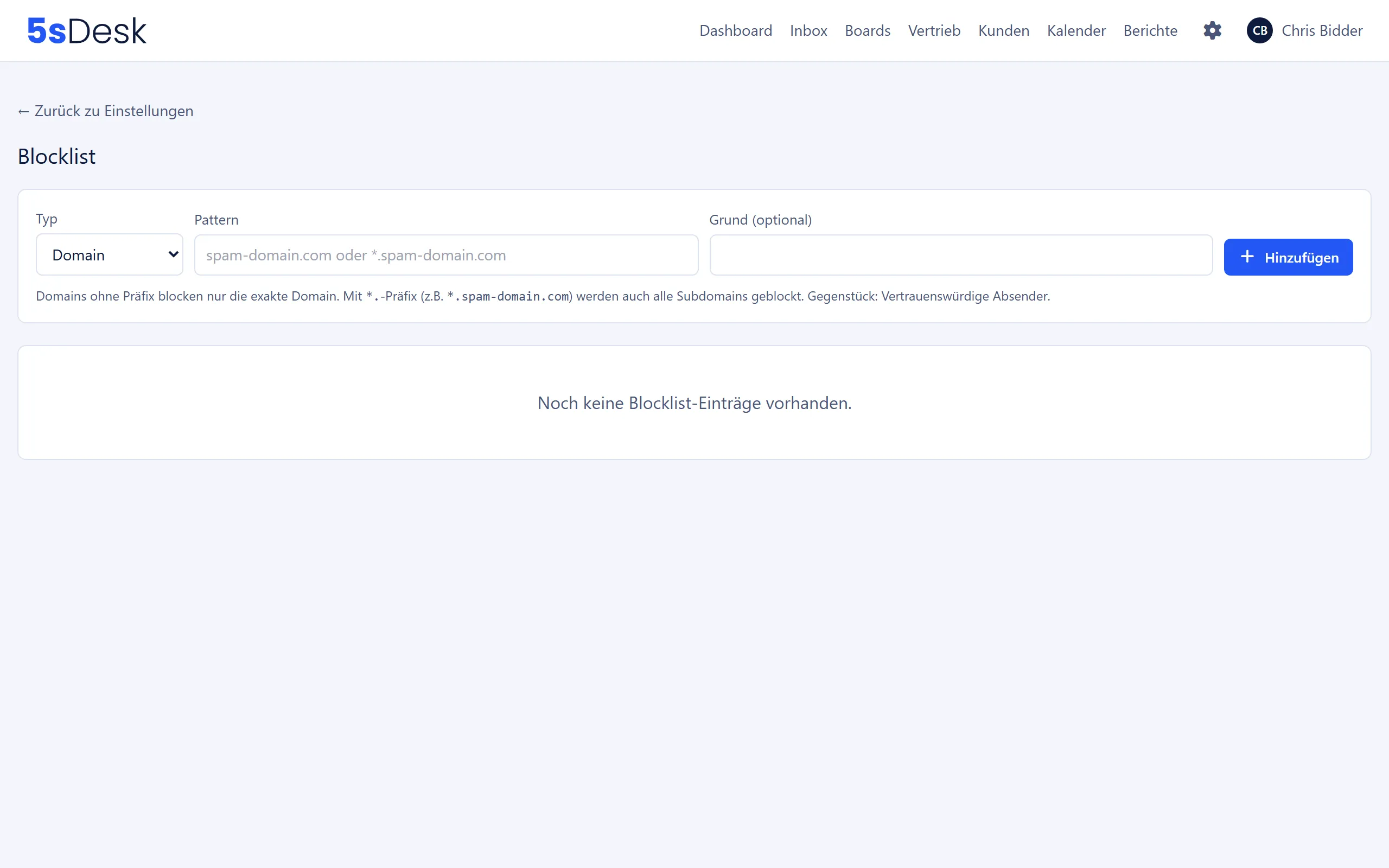Open Kalender from top navigation
The image size is (1389, 868).
[1076, 30]
